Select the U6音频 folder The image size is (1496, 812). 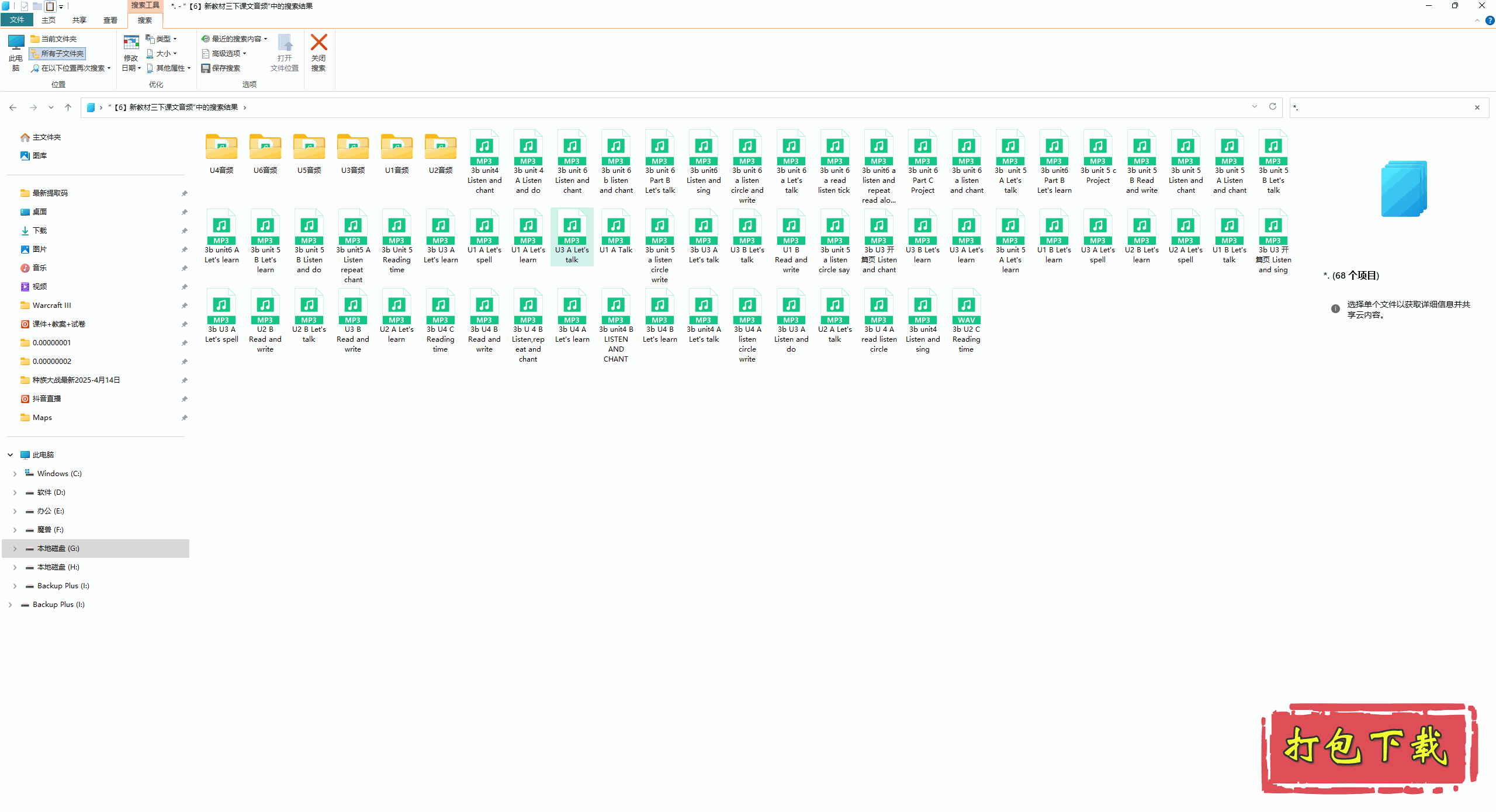pos(265,153)
